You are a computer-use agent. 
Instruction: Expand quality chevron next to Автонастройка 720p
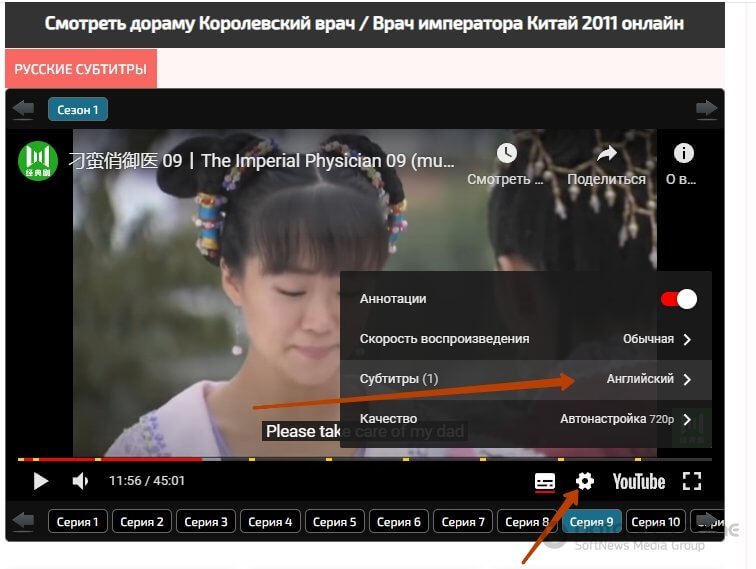[687, 419]
